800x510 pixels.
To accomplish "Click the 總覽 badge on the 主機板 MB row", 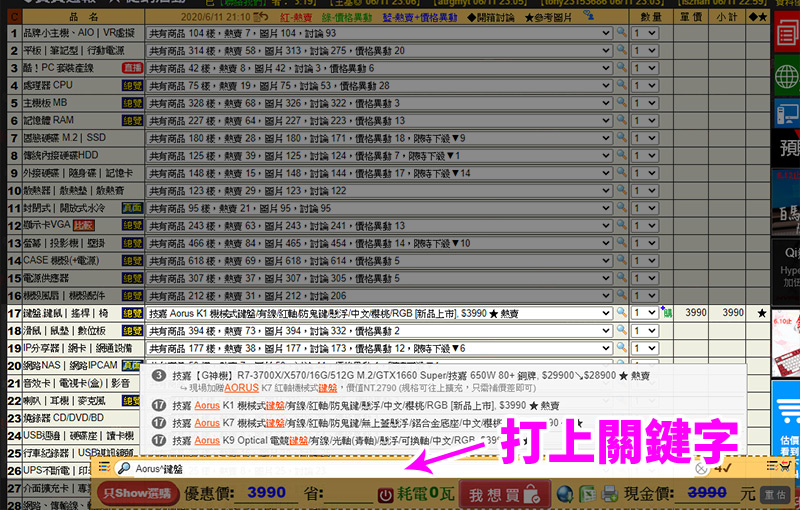I will [x=132, y=103].
